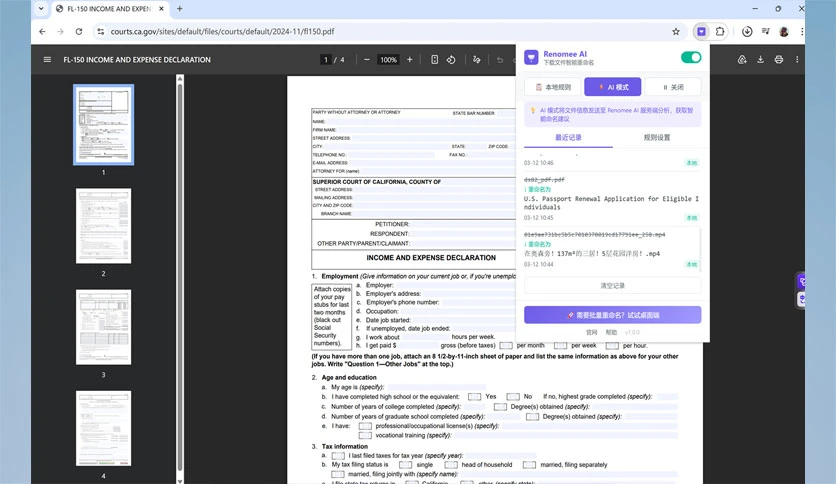Open Chrome downloads icon
The image size is (836, 484).
pyautogui.click(x=747, y=31)
